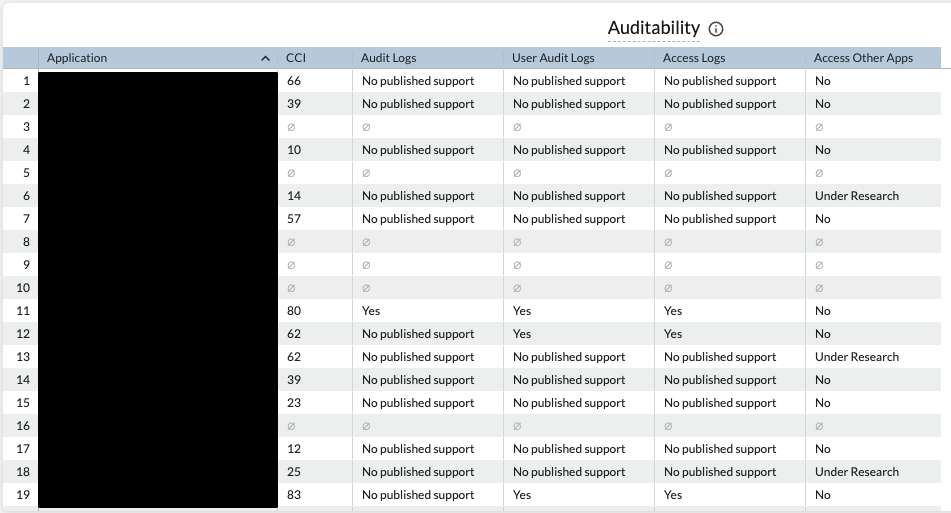Sort by the CCI column header
This screenshot has width=951, height=513.
click(296, 58)
